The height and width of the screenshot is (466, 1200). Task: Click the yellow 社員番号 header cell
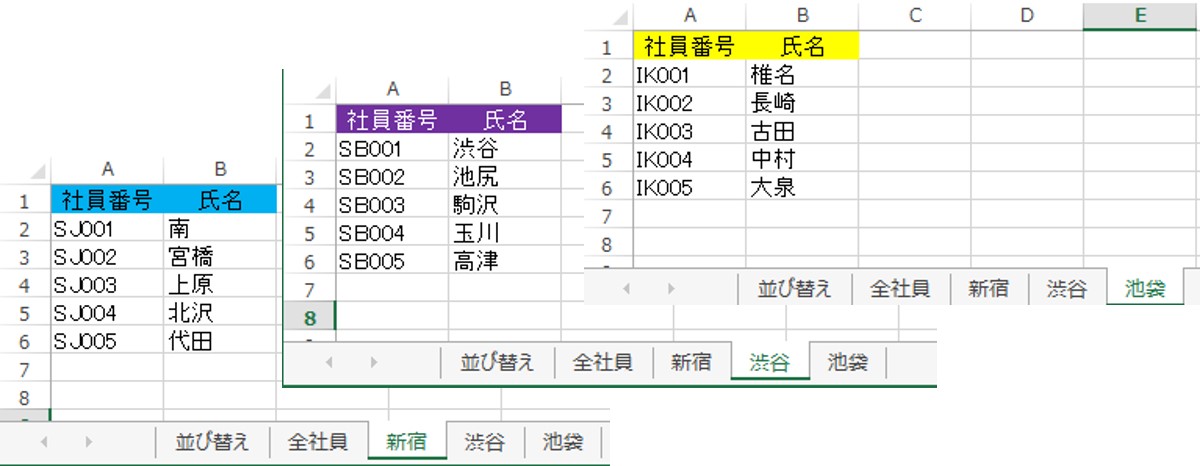tap(690, 46)
